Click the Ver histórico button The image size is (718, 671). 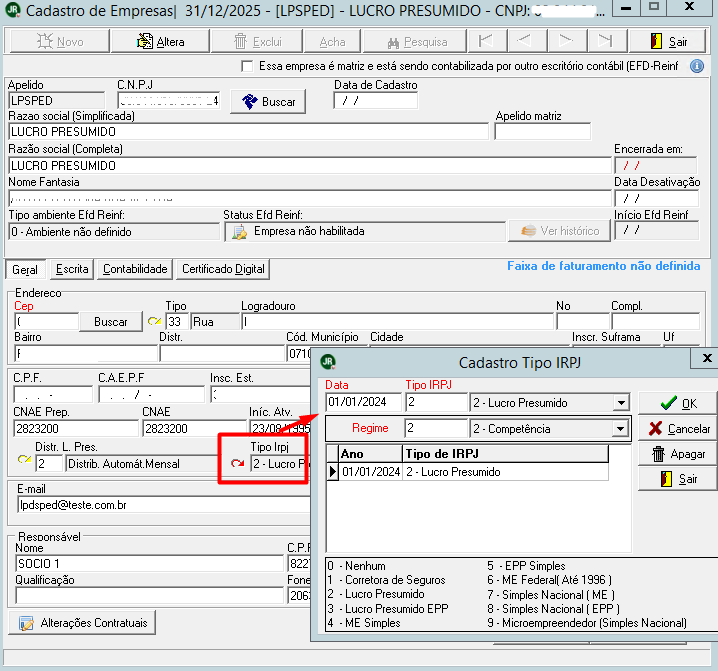pos(560,231)
